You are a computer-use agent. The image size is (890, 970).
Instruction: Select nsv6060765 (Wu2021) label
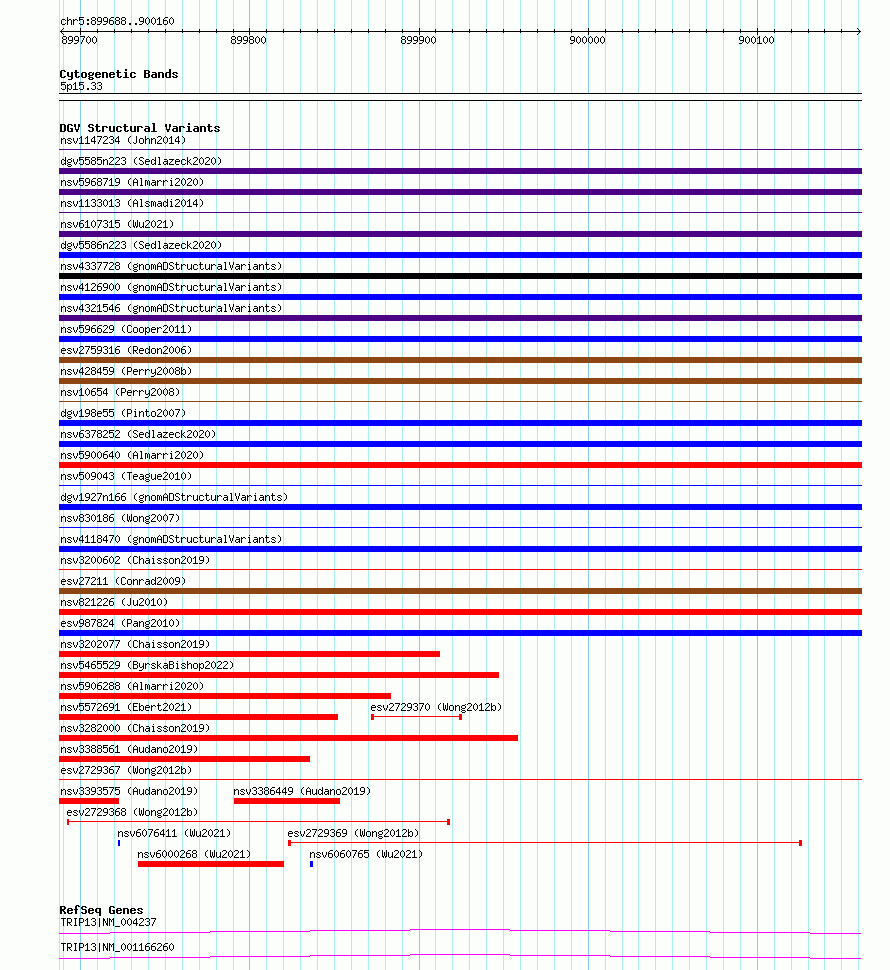click(366, 856)
